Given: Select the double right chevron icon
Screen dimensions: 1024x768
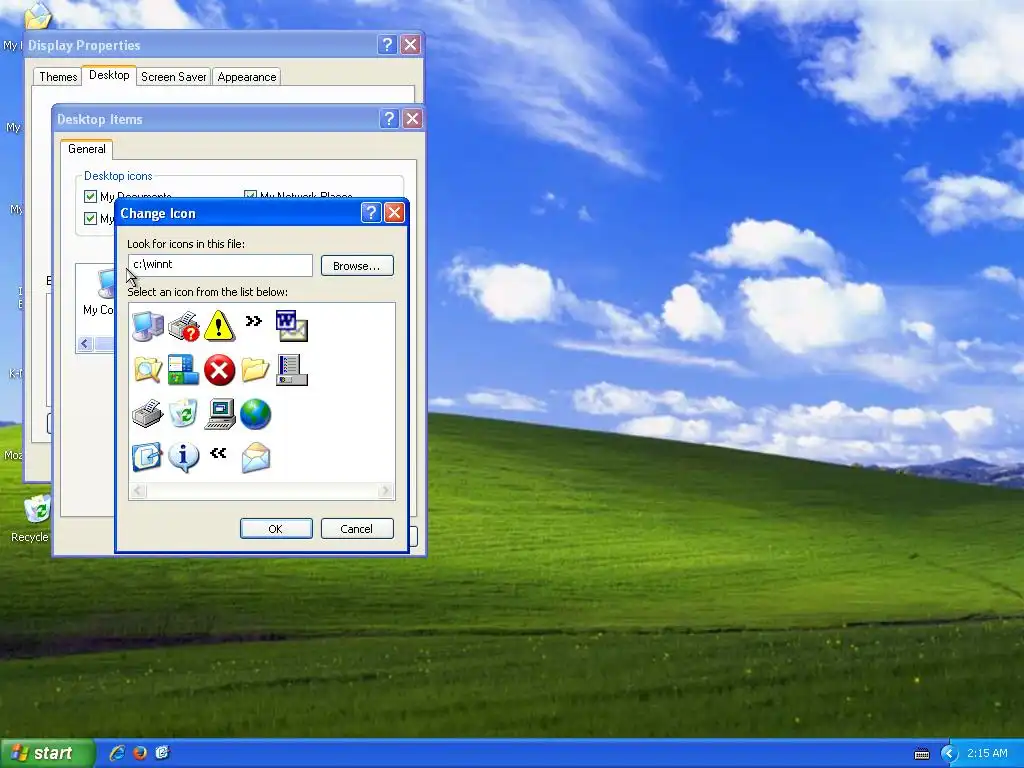Looking at the screenshot, I should (x=254, y=321).
